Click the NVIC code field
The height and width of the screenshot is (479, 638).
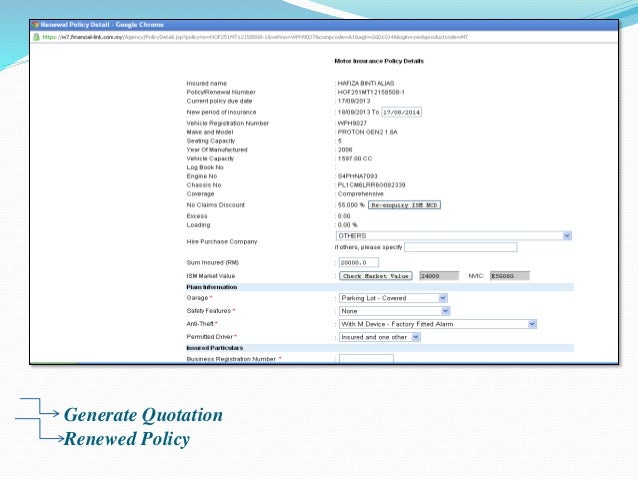click(509, 276)
